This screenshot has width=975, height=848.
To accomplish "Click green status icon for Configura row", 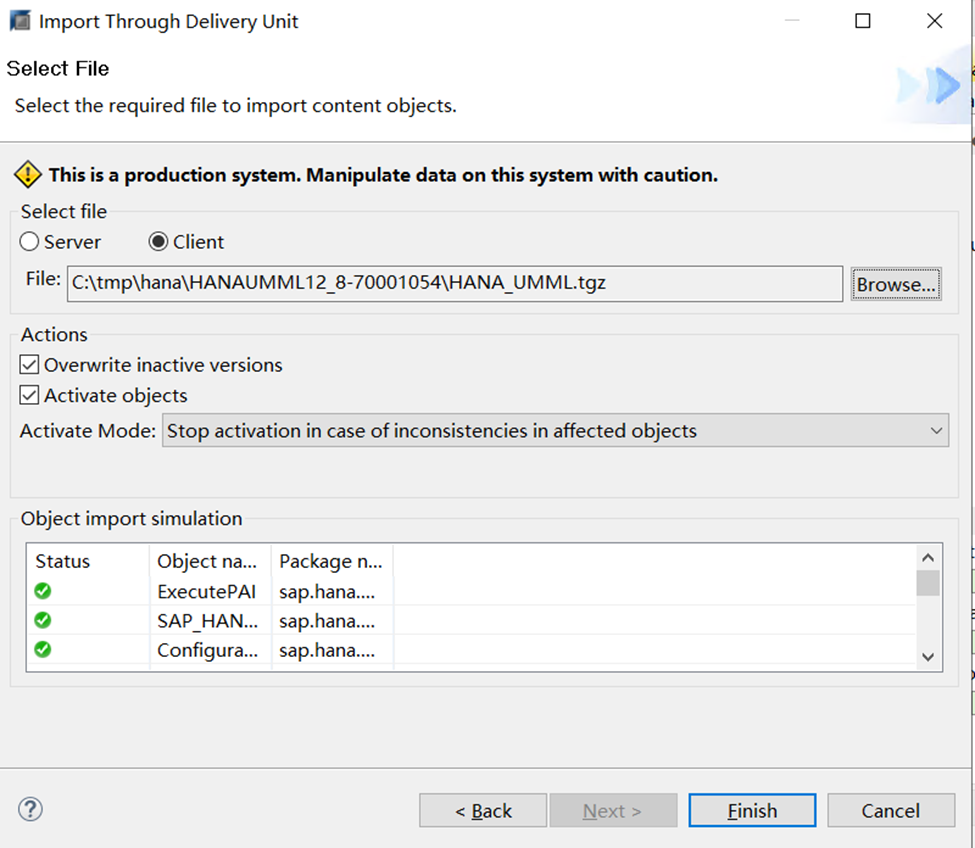I will click(x=43, y=649).
